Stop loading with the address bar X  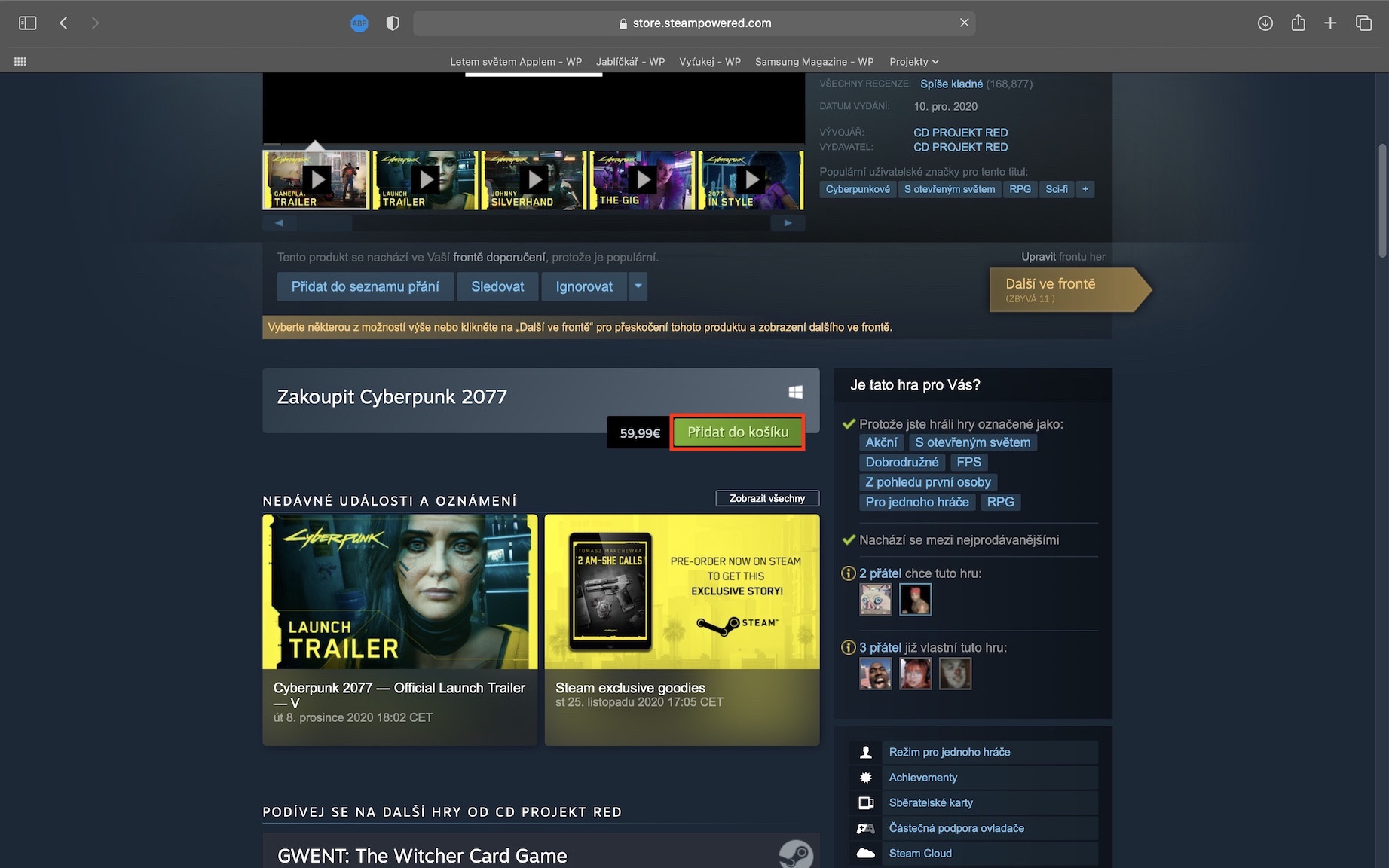tap(964, 23)
